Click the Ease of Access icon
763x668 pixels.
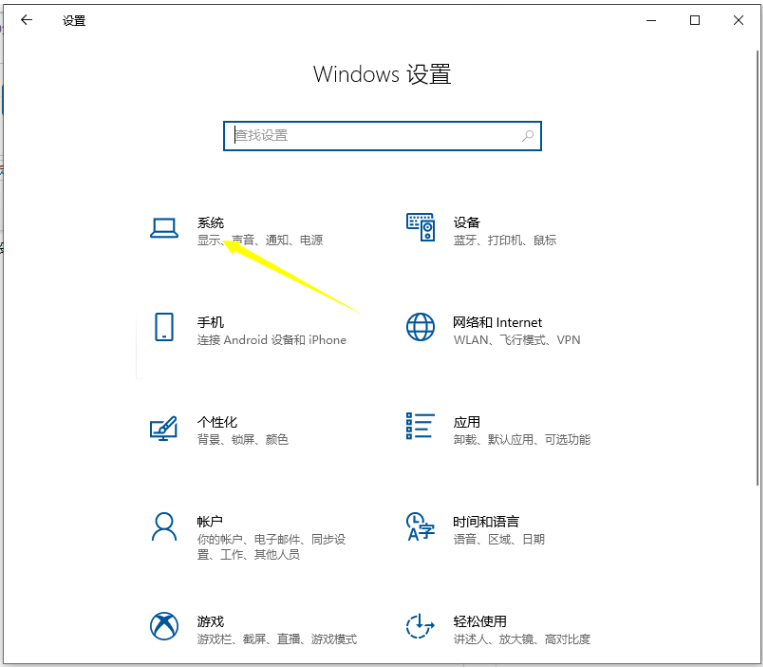pyautogui.click(x=420, y=626)
